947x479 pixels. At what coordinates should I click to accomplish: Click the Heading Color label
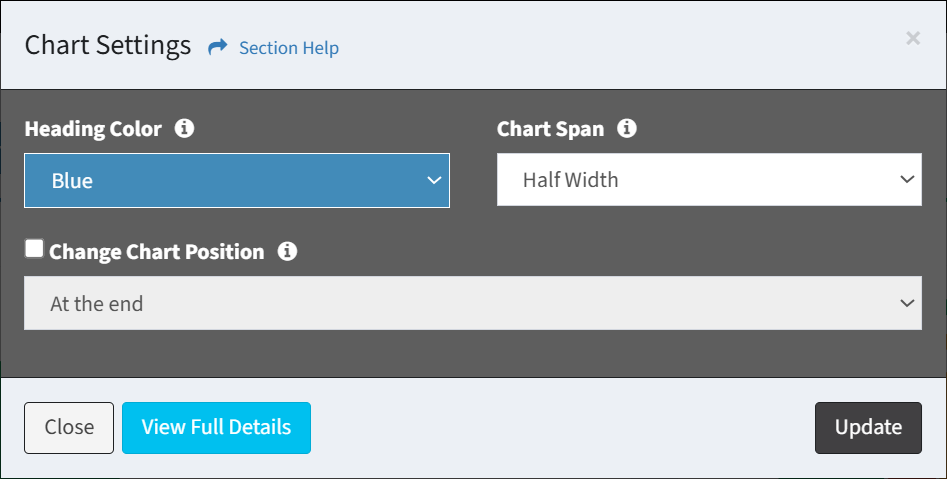pyautogui.click(x=93, y=129)
